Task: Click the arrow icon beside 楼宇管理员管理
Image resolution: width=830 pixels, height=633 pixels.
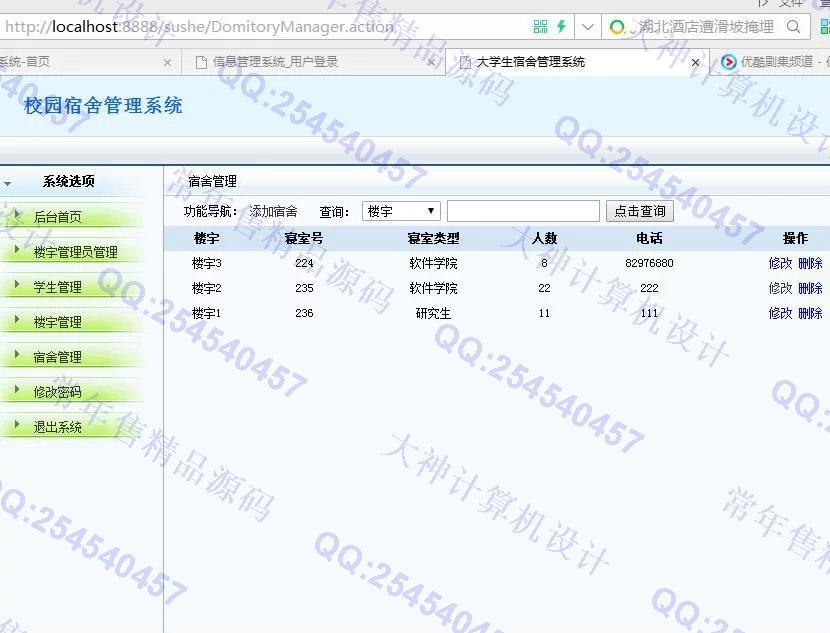Action: click(x=17, y=249)
